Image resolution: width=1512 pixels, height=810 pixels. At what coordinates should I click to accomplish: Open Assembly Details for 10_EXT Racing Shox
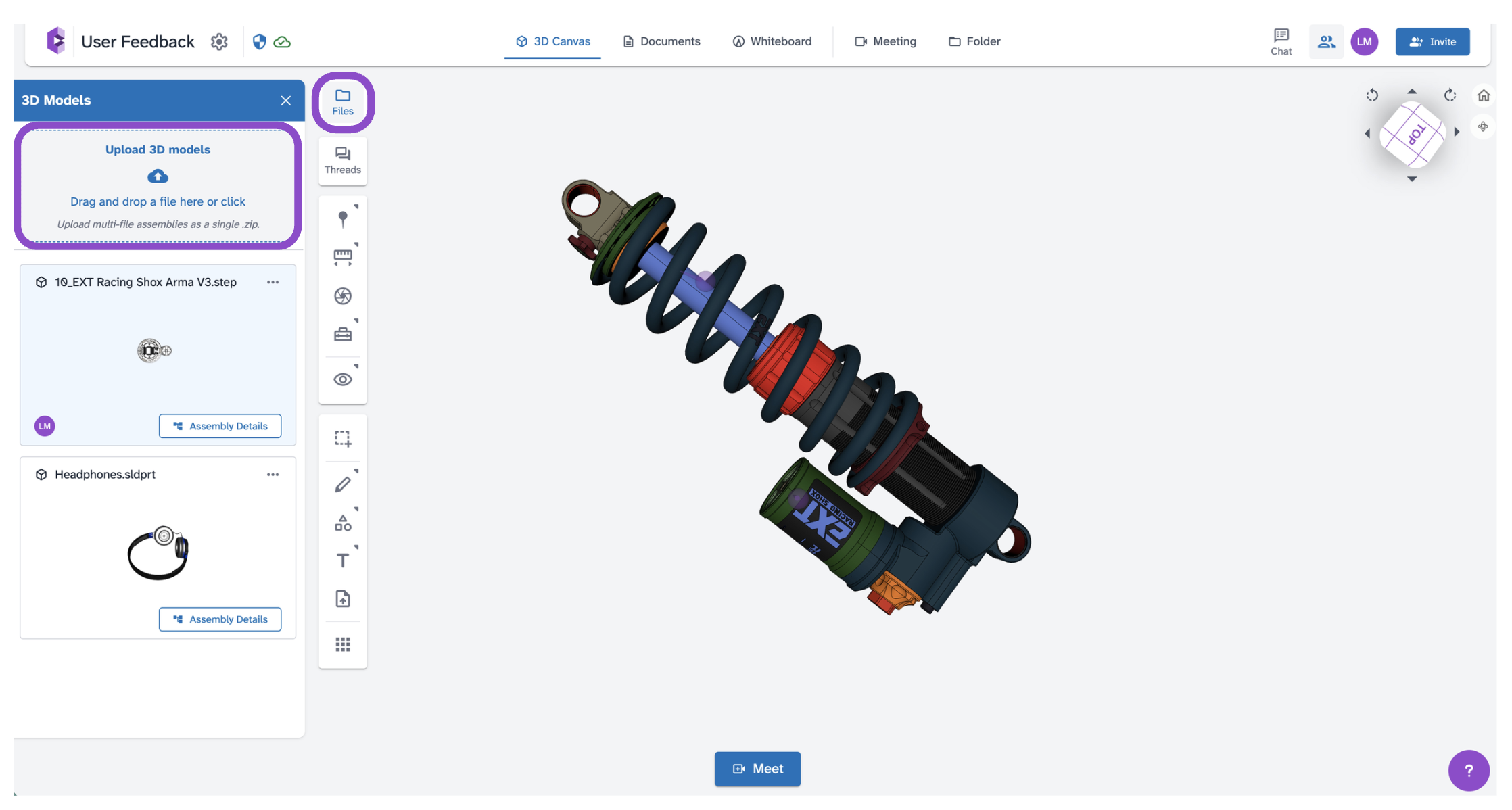pos(220,426)
